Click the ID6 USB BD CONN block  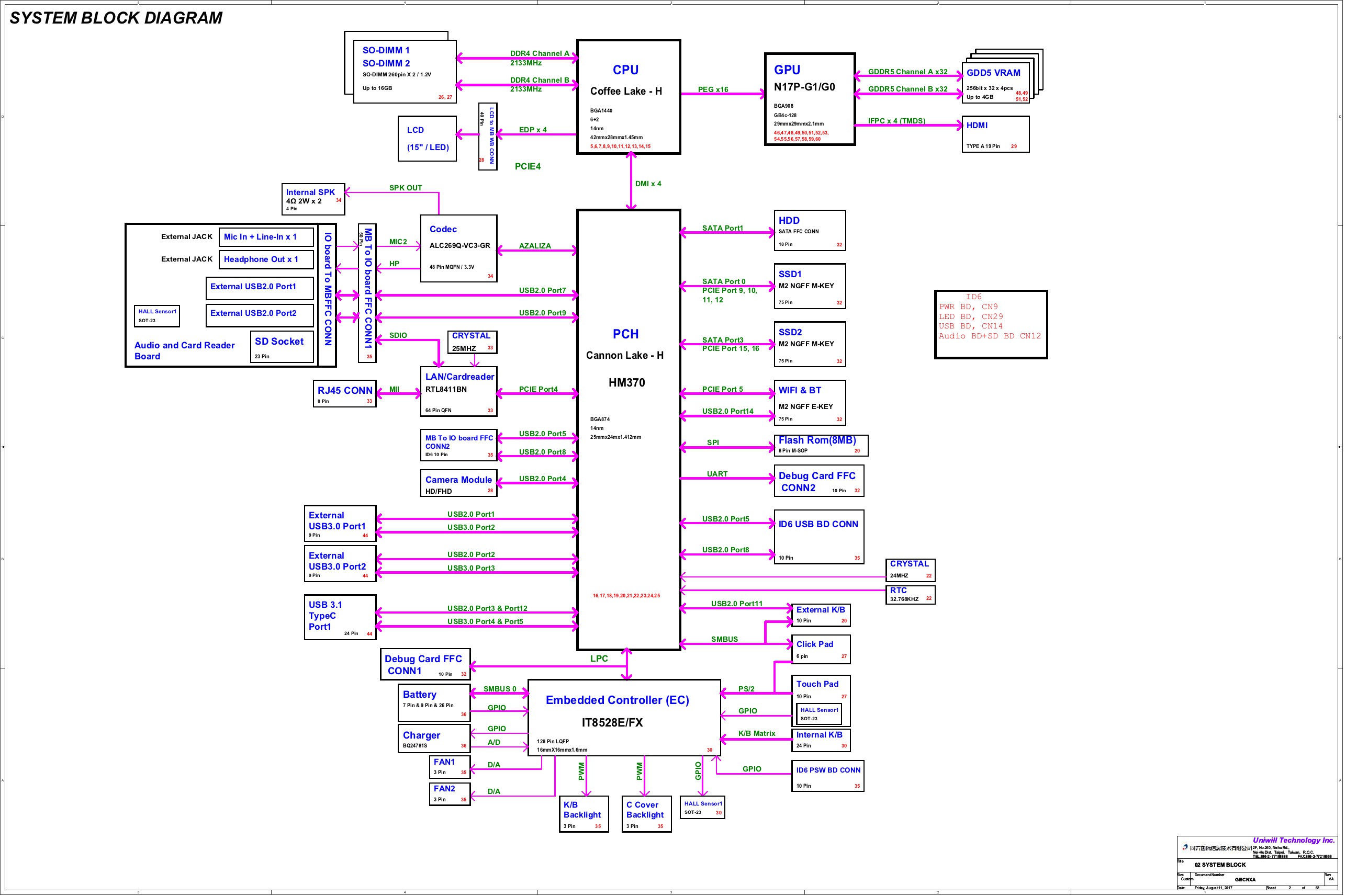(x=818, y=537)
